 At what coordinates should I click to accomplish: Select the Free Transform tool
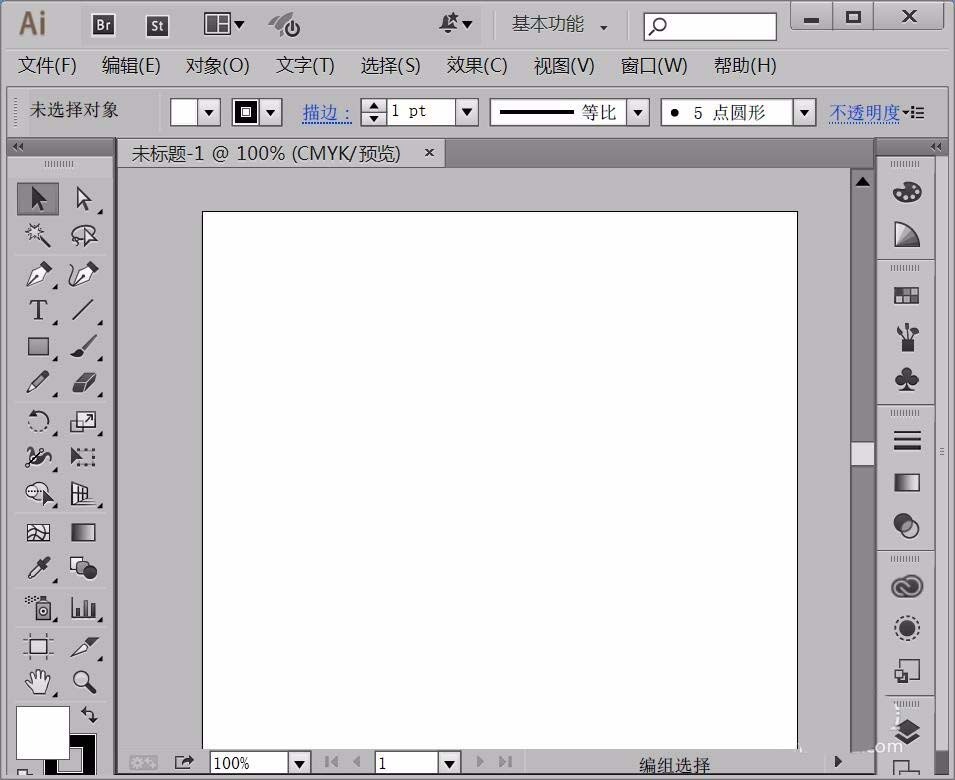tap(83, 457)
